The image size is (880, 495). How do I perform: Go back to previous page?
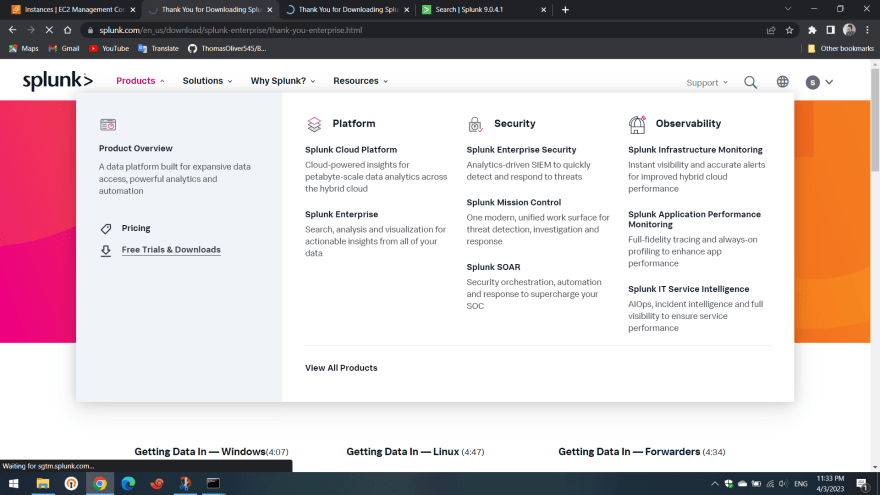coord(12,30)
